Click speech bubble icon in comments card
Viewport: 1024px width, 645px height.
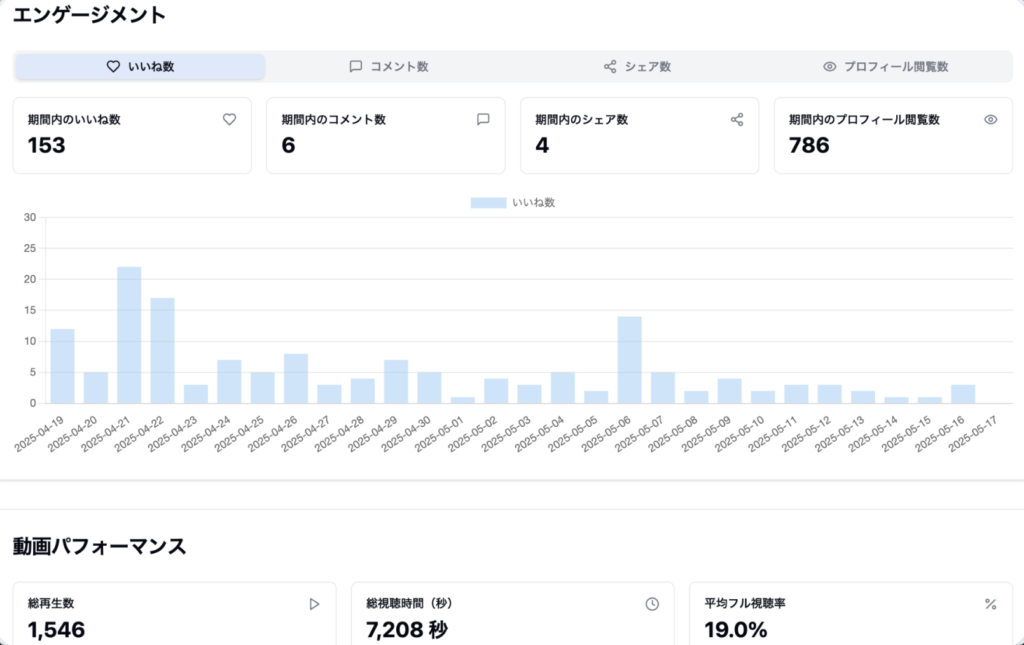click(x=483, y=119)
